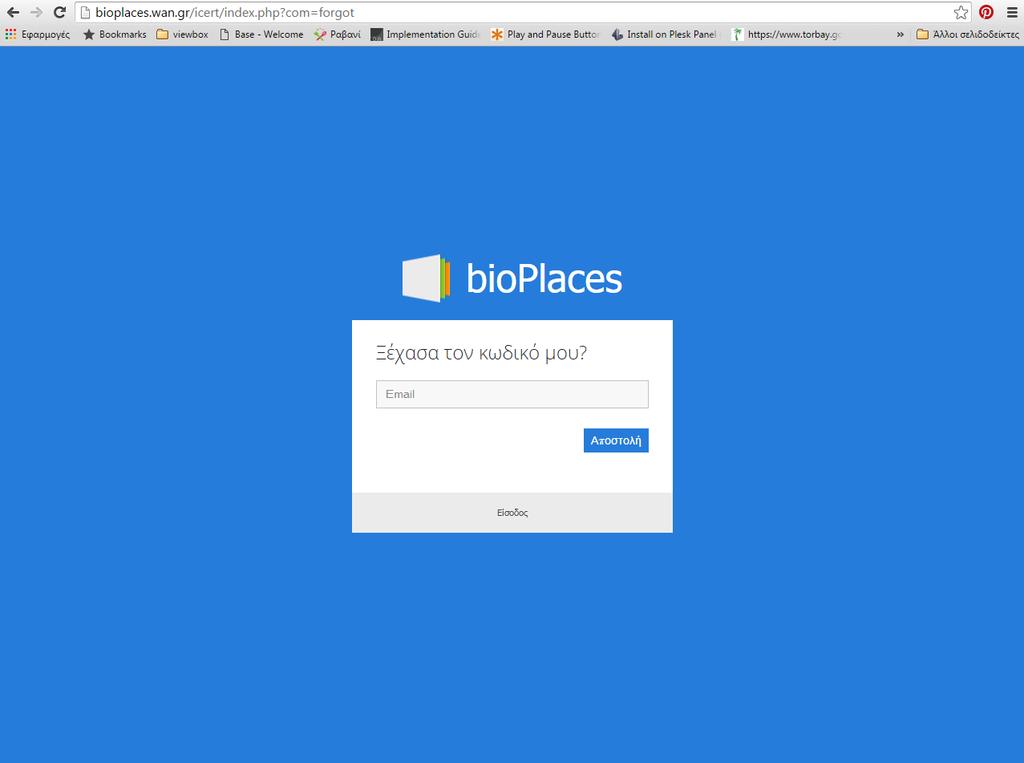The height and width of the screenshot is (763, 1024).
Task: Open the Ραβανί bookmark
Action: click(x=337, y=35)
